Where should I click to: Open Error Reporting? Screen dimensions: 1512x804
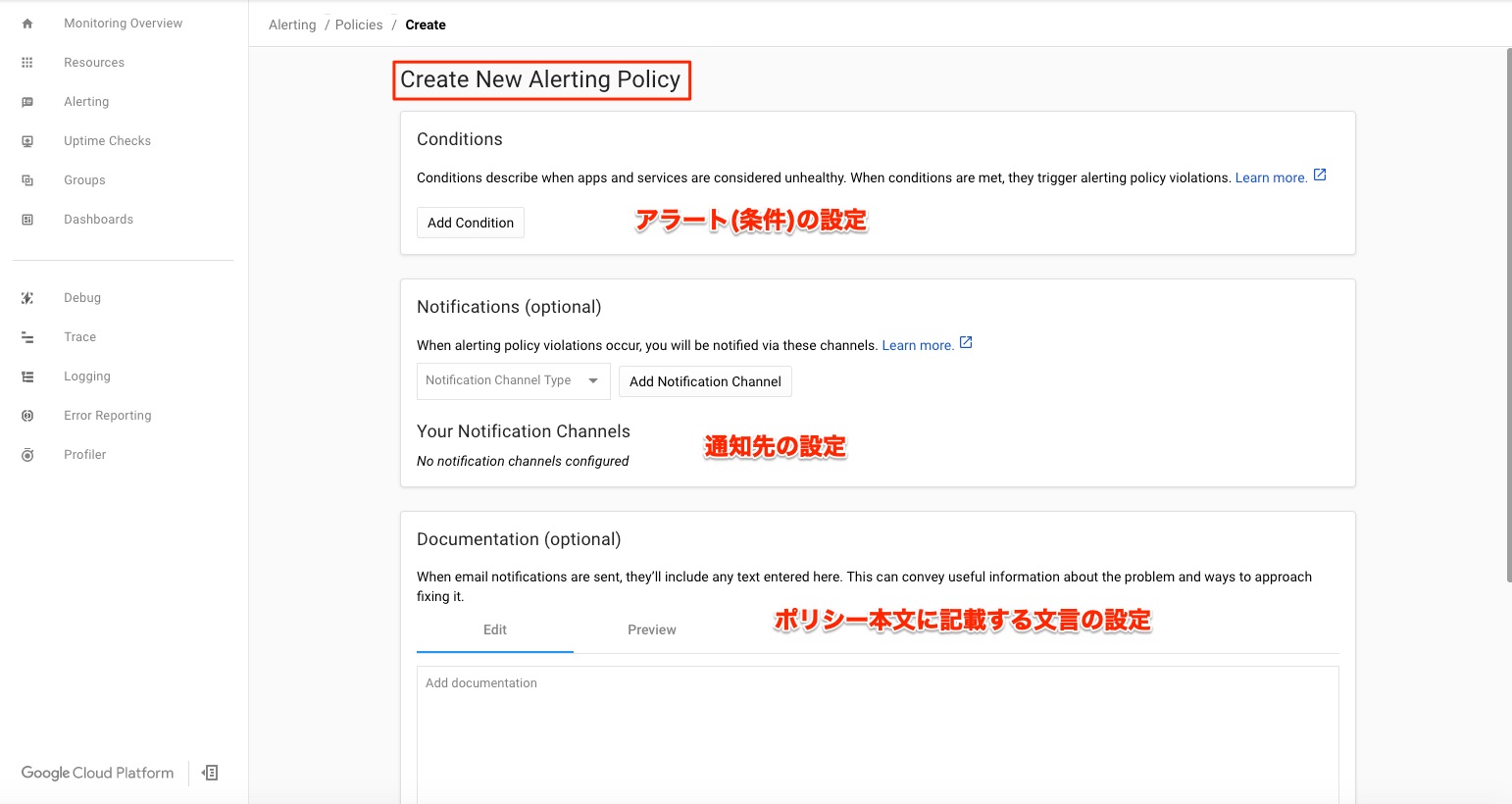108,415
